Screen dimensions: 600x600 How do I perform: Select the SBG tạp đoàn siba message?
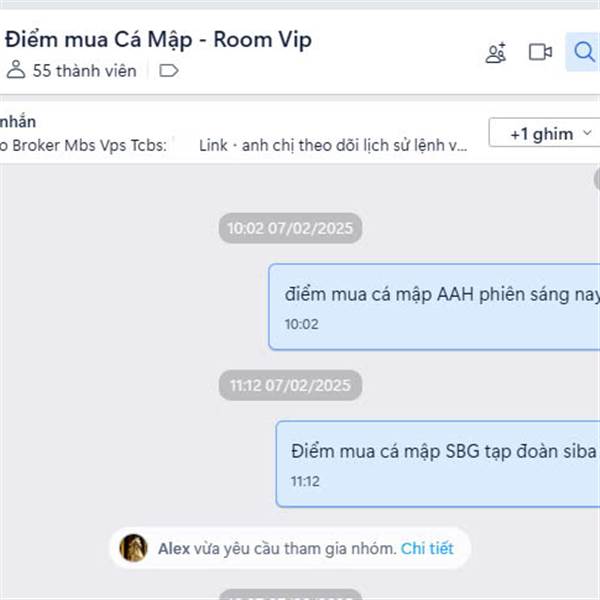[x=437, y=464]
